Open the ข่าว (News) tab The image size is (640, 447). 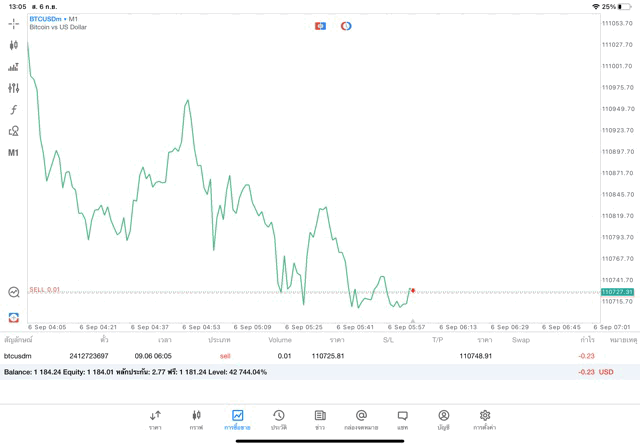(320, 419)
